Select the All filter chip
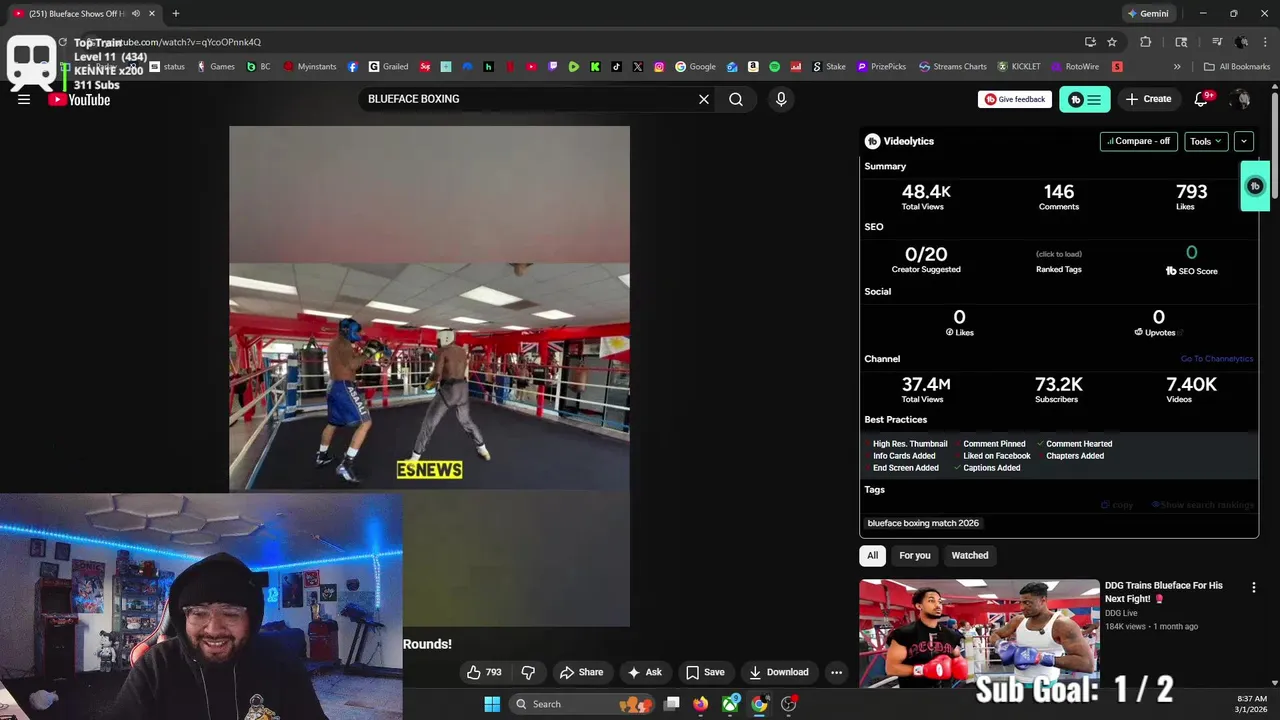The height and width of the screenshot is (720, 1280). (872, 555)
